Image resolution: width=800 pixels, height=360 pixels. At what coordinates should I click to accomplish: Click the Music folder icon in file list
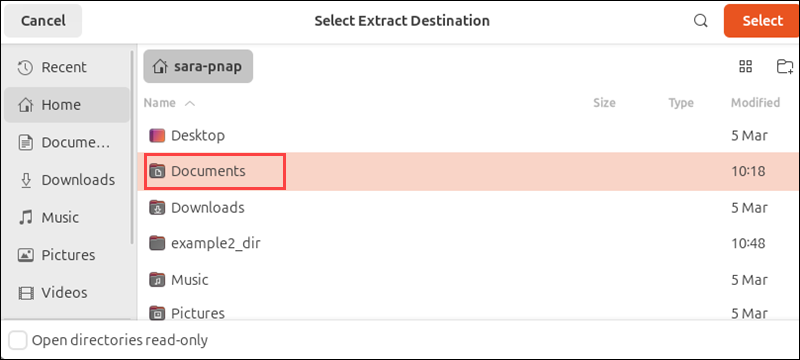[x=158, y=279]
